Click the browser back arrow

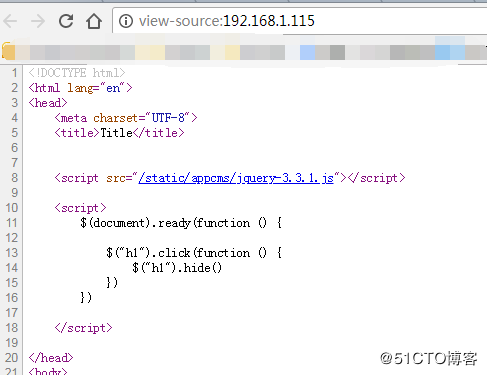coord(10,21)
